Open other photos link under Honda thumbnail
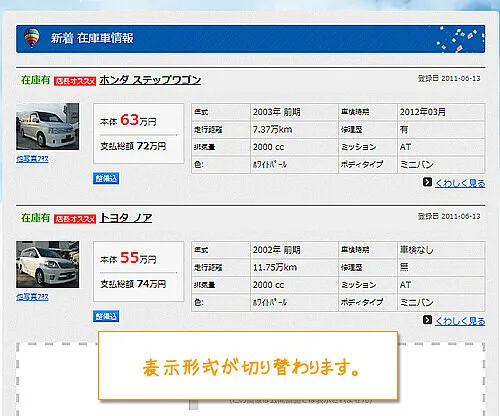Image resolution: width=500 pixels, height=416 pixels. click(x=32, y=159)
